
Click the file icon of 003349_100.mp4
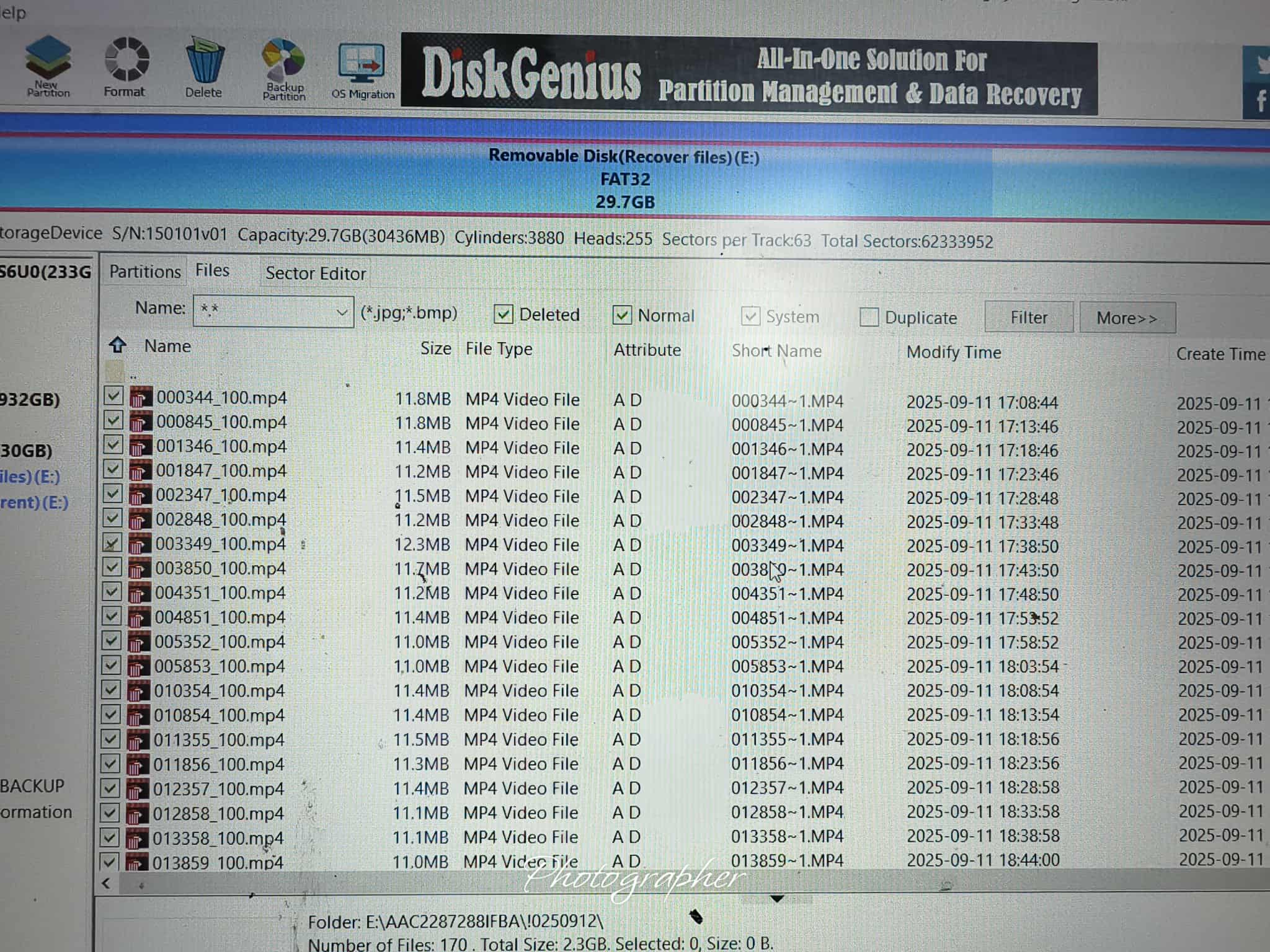140,544
